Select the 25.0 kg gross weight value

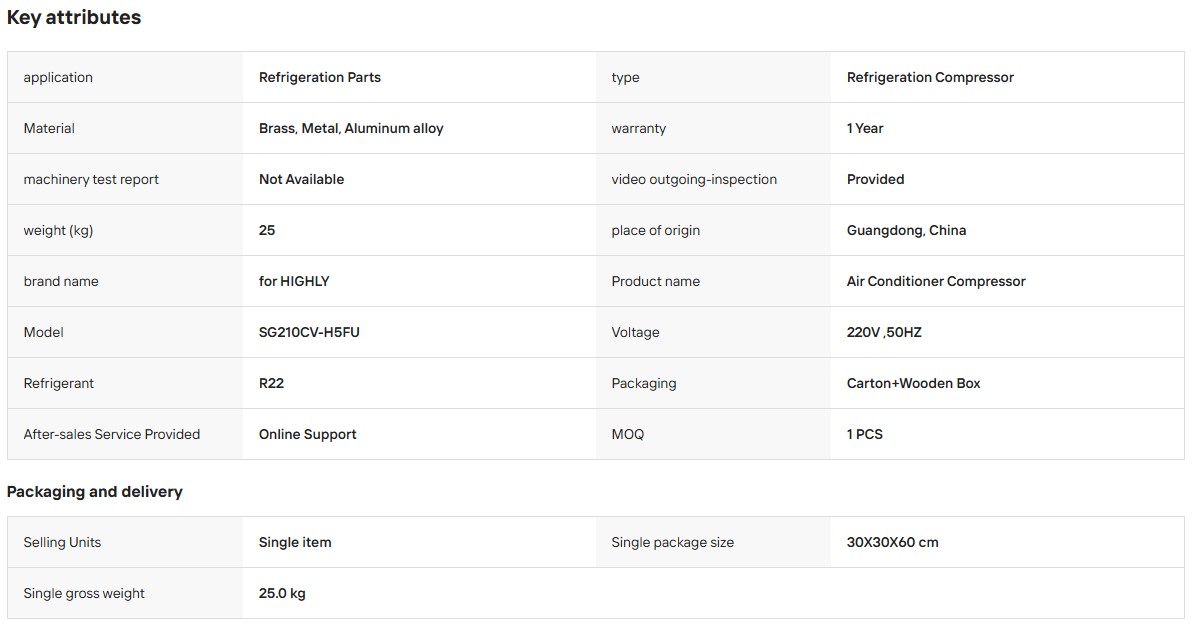click(x=282, y=593)
